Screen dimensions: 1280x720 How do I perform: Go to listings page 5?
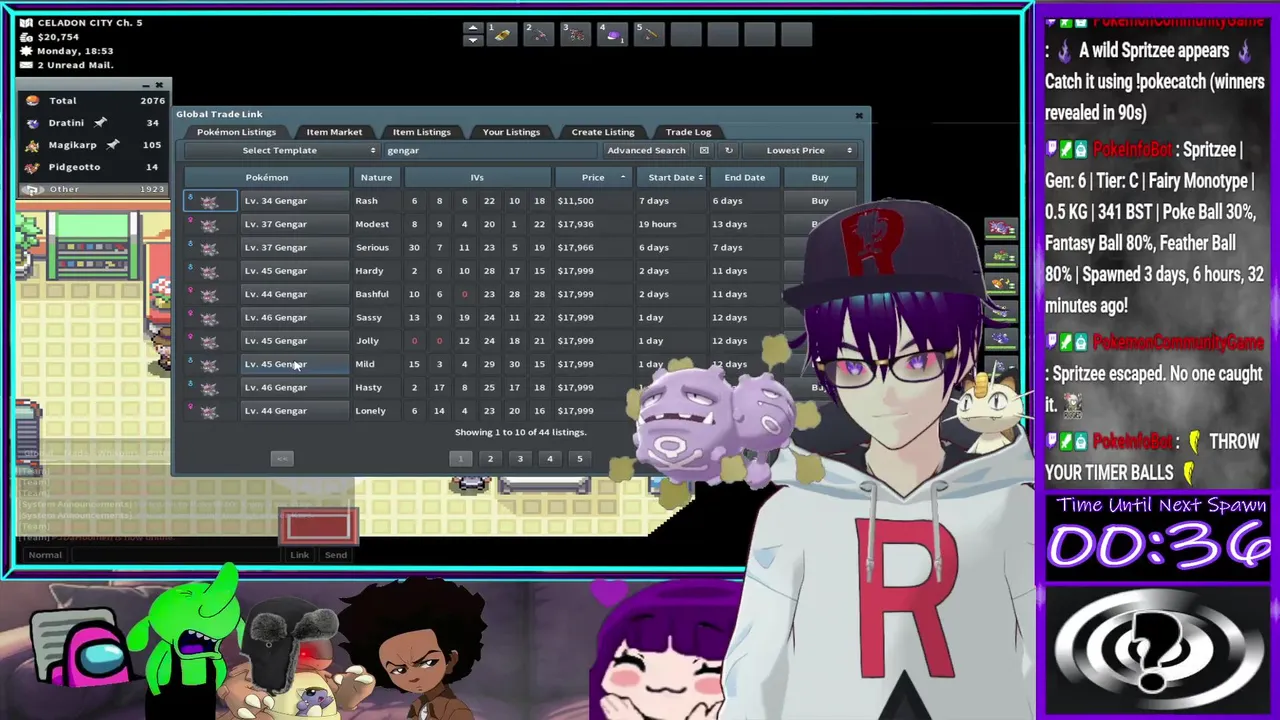(579, 459)
